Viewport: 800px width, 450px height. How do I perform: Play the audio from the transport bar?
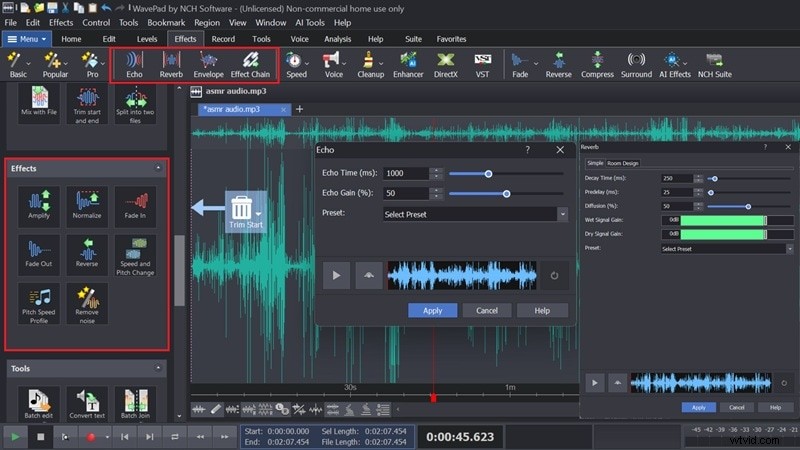[15, 437]
